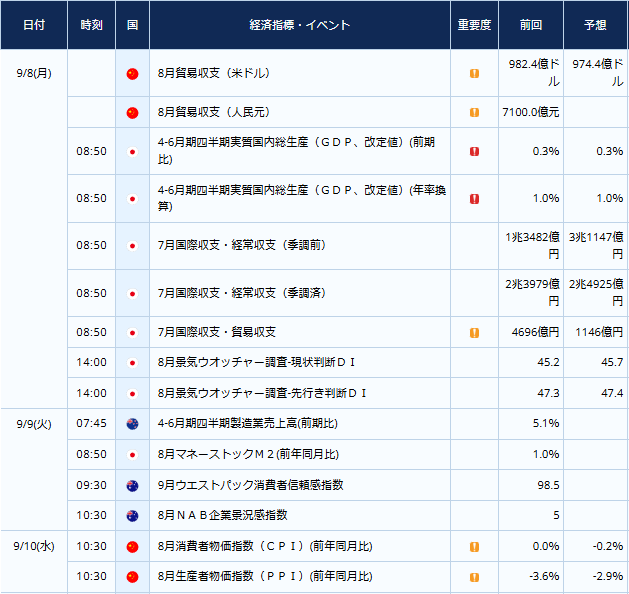
Task: Click China flag for 消費者物価指数（ＣＰＩ）
Action: pyautogui.click(x=132, y=547)
